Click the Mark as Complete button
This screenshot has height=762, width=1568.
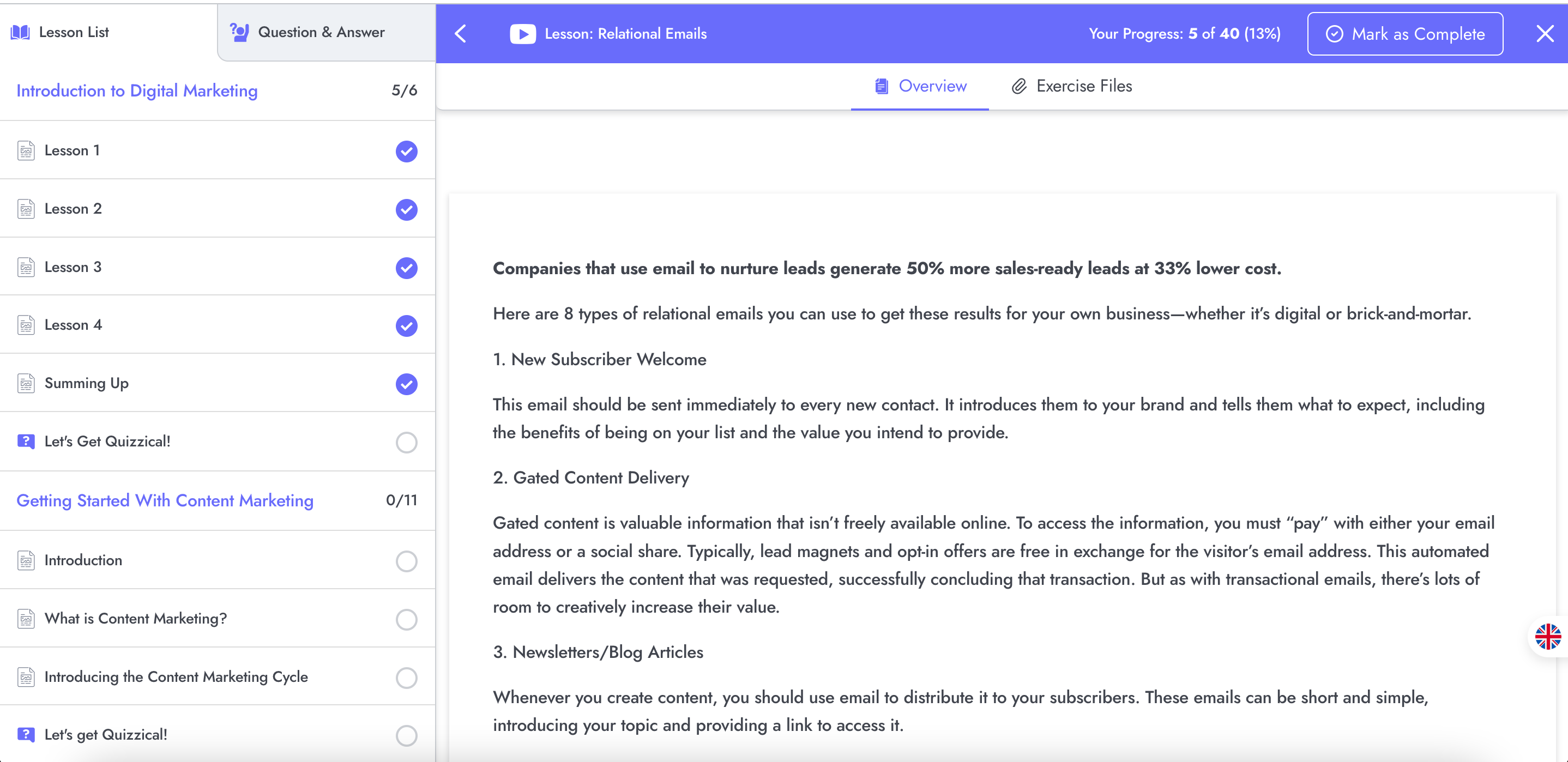point(1405,34)
